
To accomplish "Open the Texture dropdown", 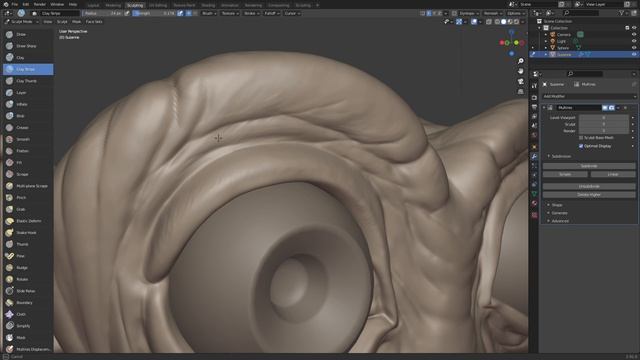I will pyautogui.click(x=230, y=13).
